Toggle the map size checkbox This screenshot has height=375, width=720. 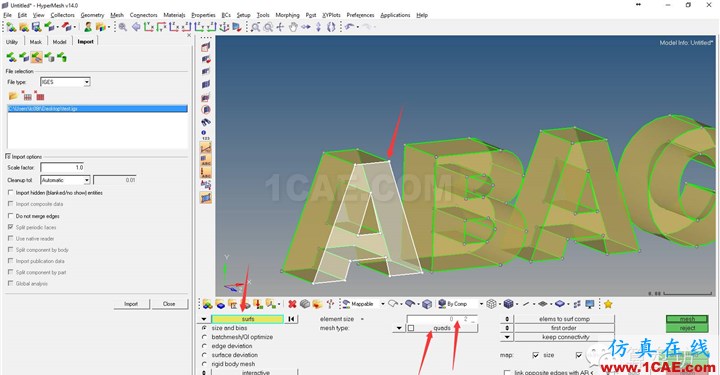535,355
